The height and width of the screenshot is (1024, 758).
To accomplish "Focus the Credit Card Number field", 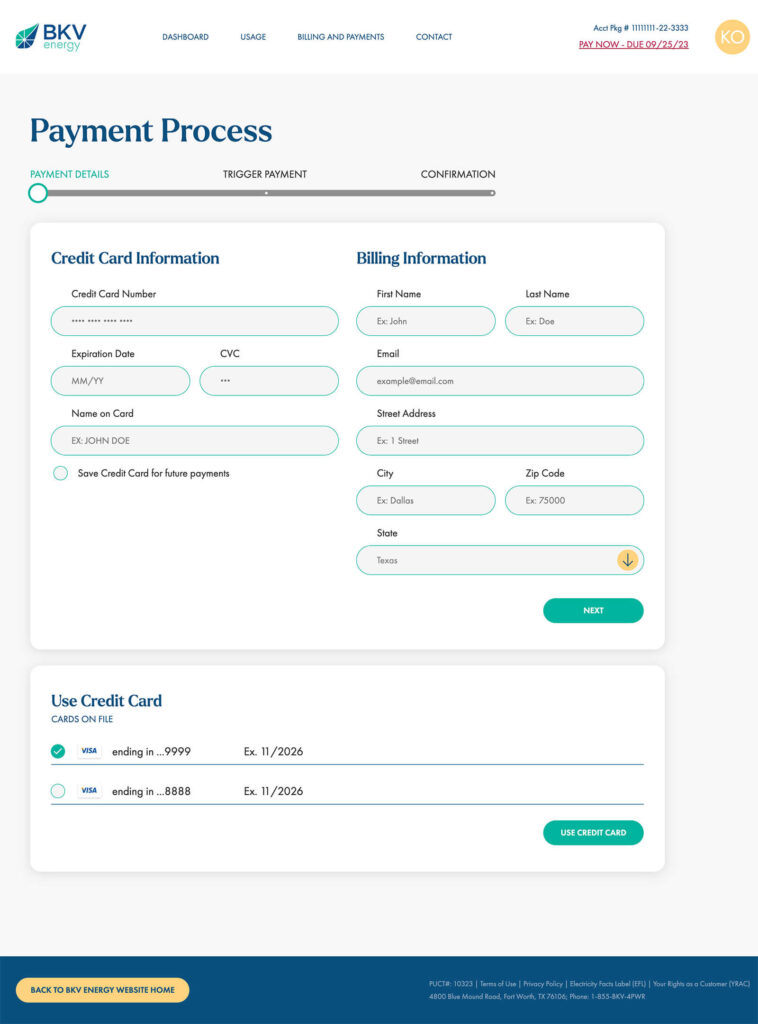I will [x=195, y=321].
